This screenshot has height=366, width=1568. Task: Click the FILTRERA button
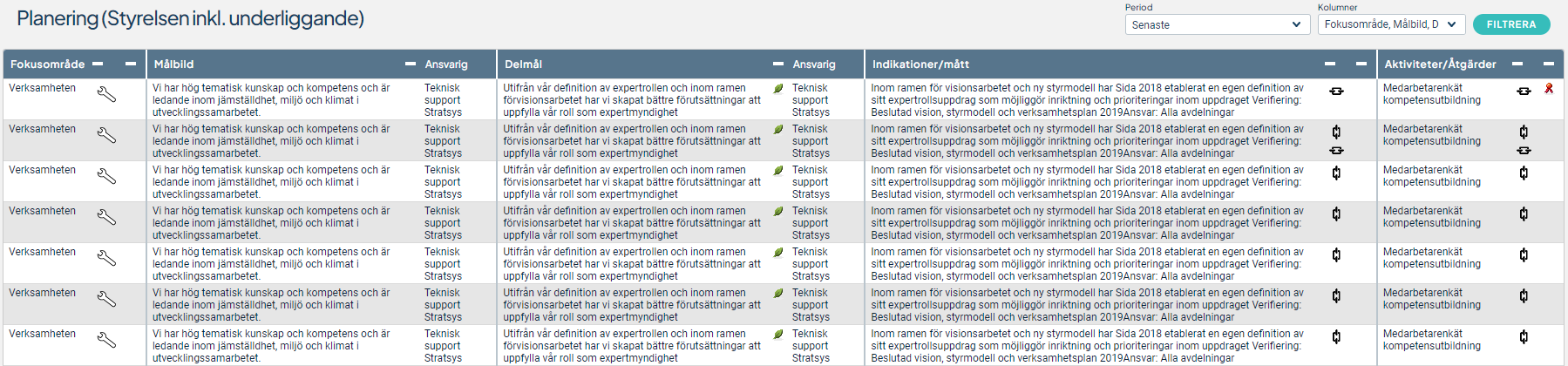[x=1511, y=24]
